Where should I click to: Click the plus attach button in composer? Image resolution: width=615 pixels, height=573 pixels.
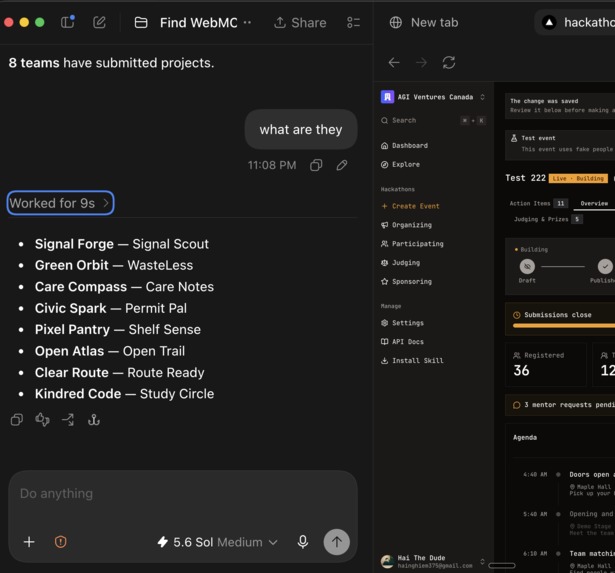(x=29, y=542)
